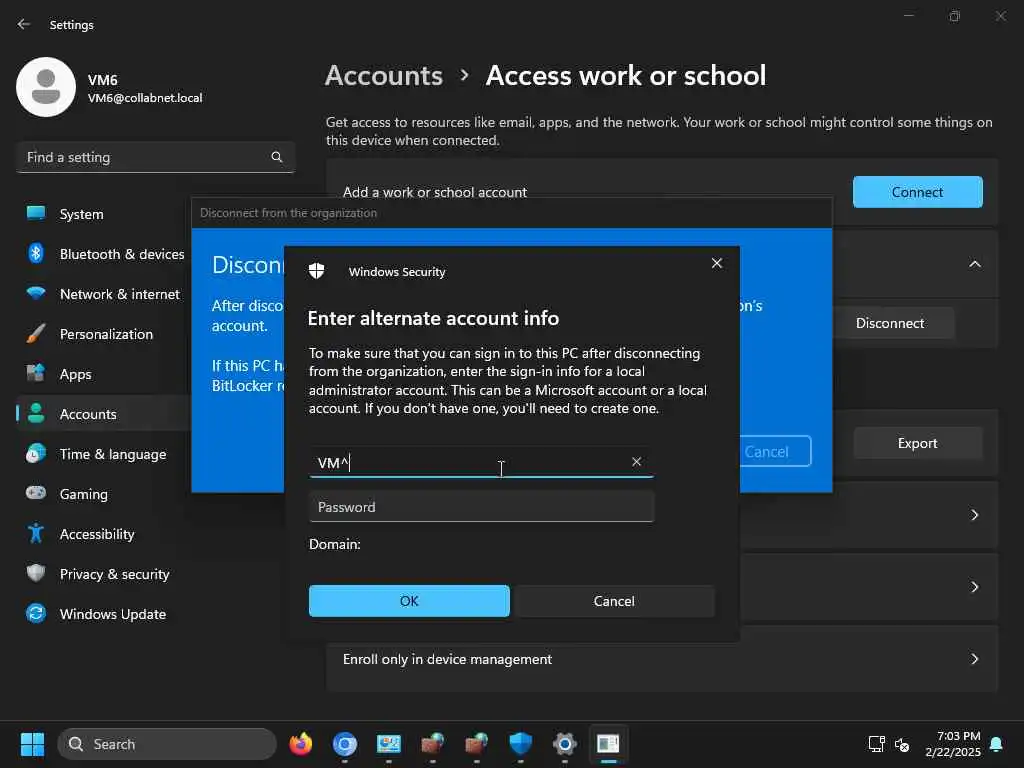
Task: Open the remote desktop monitor taskbar icon
Action: [x=389, y=744]
